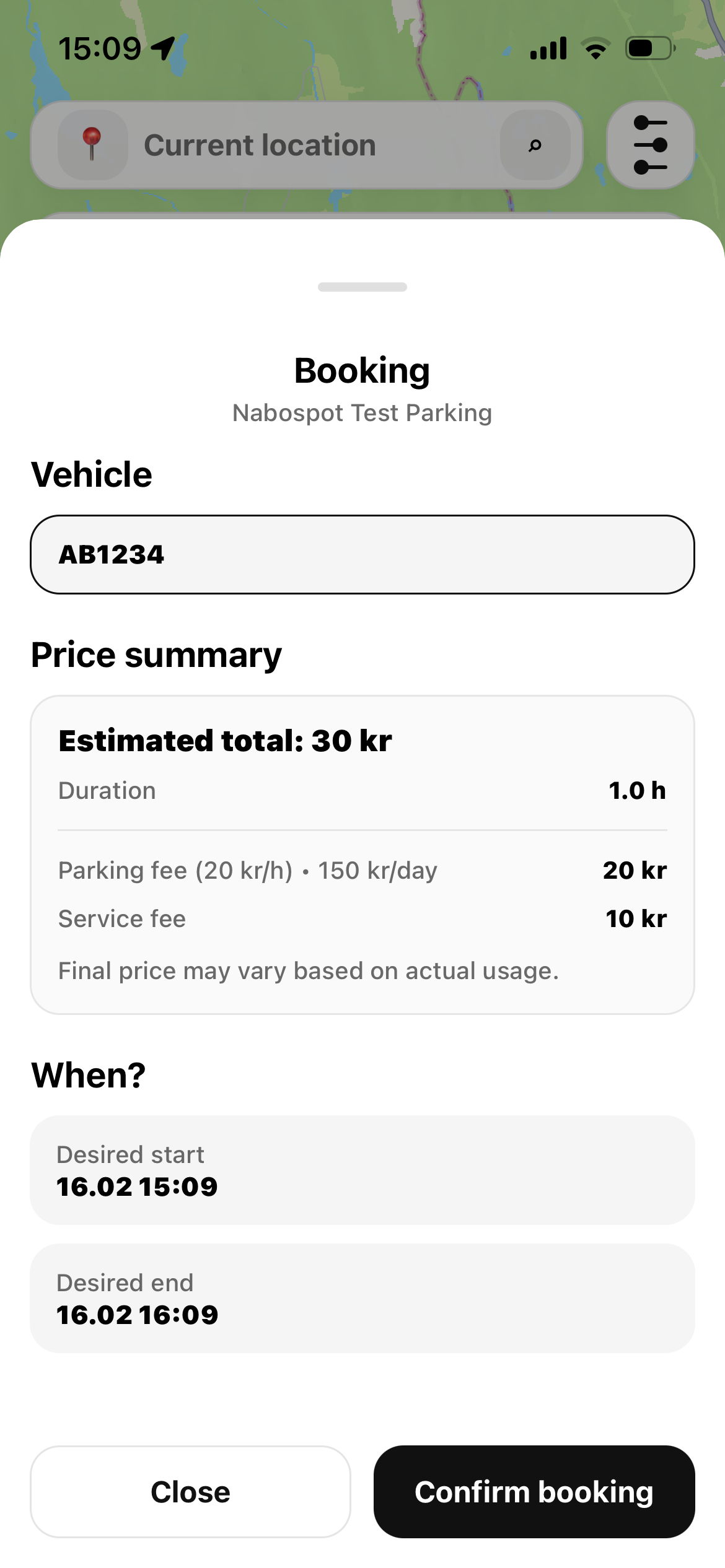Screen dimensions: 725x1568
Task: Open the Desired end time picker
Action: (362, 1298)
